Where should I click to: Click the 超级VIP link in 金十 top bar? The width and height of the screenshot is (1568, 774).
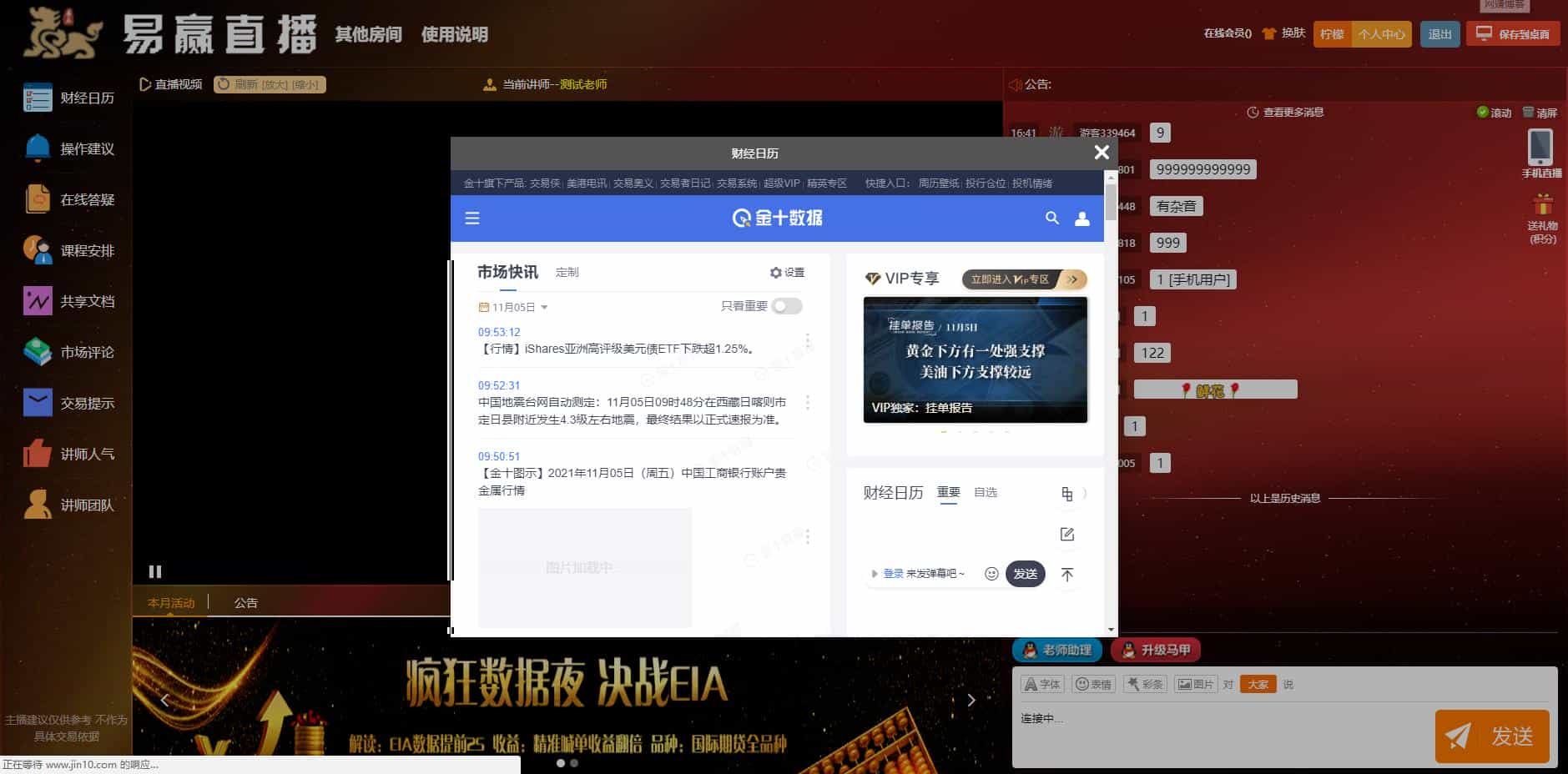click(781, 183)
